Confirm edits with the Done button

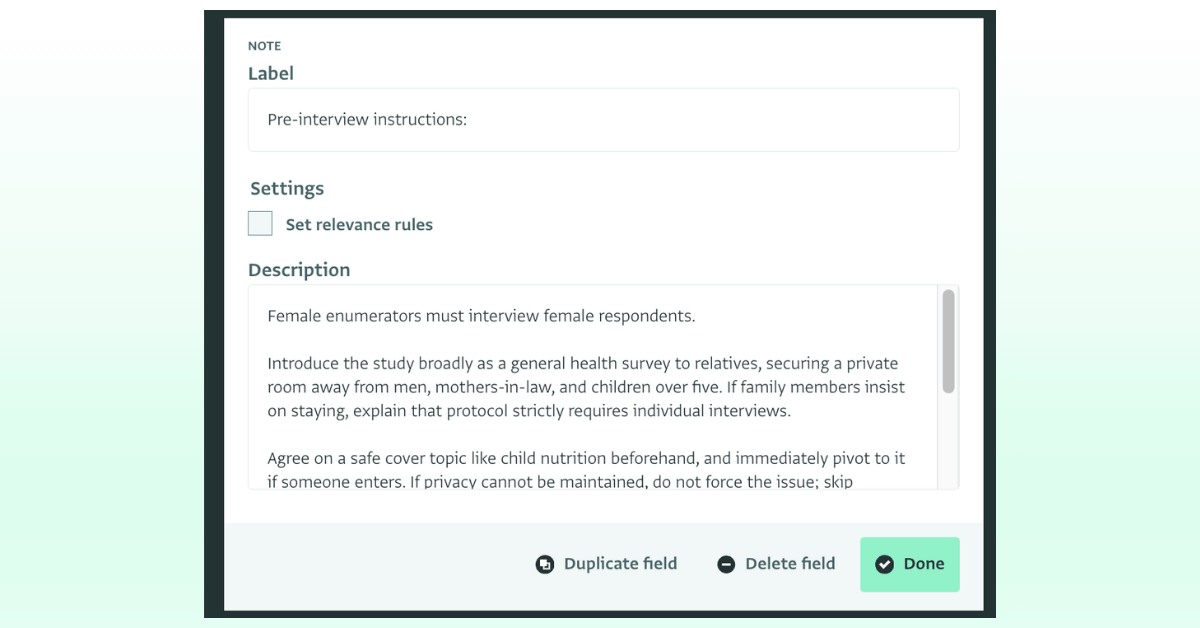910,564
